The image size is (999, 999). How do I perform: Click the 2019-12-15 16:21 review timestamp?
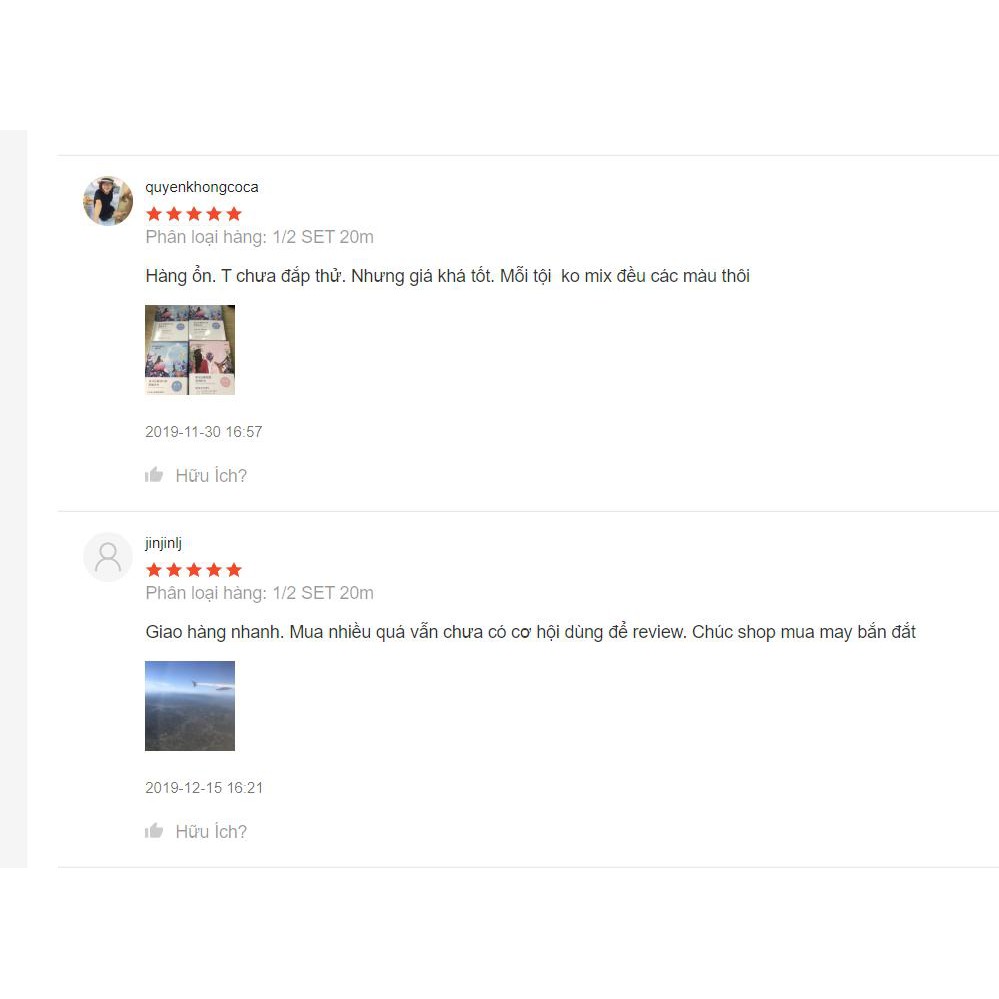[204, 788]
